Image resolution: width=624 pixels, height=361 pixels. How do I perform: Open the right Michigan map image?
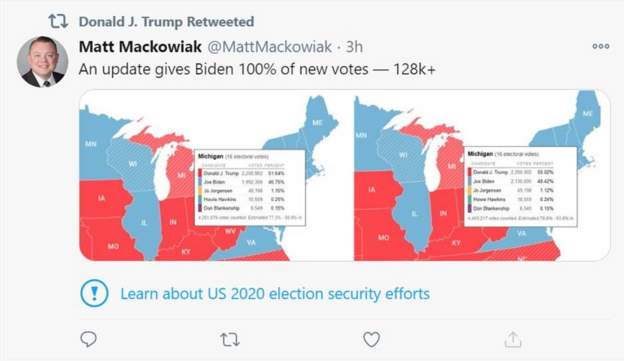click(x=482, y=176)
